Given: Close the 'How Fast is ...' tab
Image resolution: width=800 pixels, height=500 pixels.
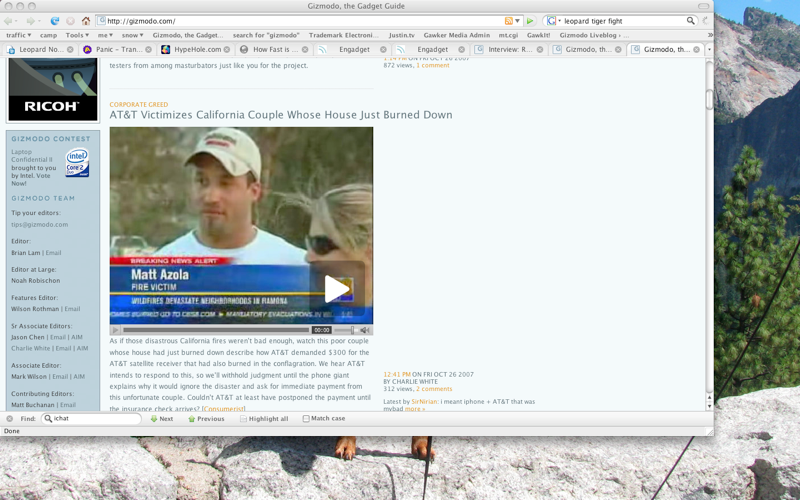Looking at the screenshot, I should pos(305,49).
